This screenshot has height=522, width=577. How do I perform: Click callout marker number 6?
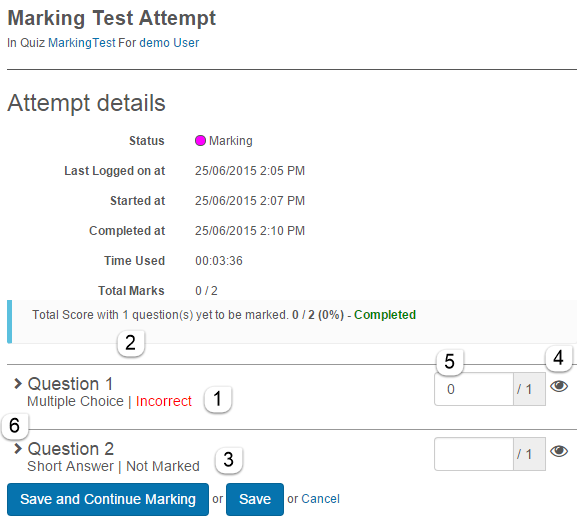coord(15,426)
